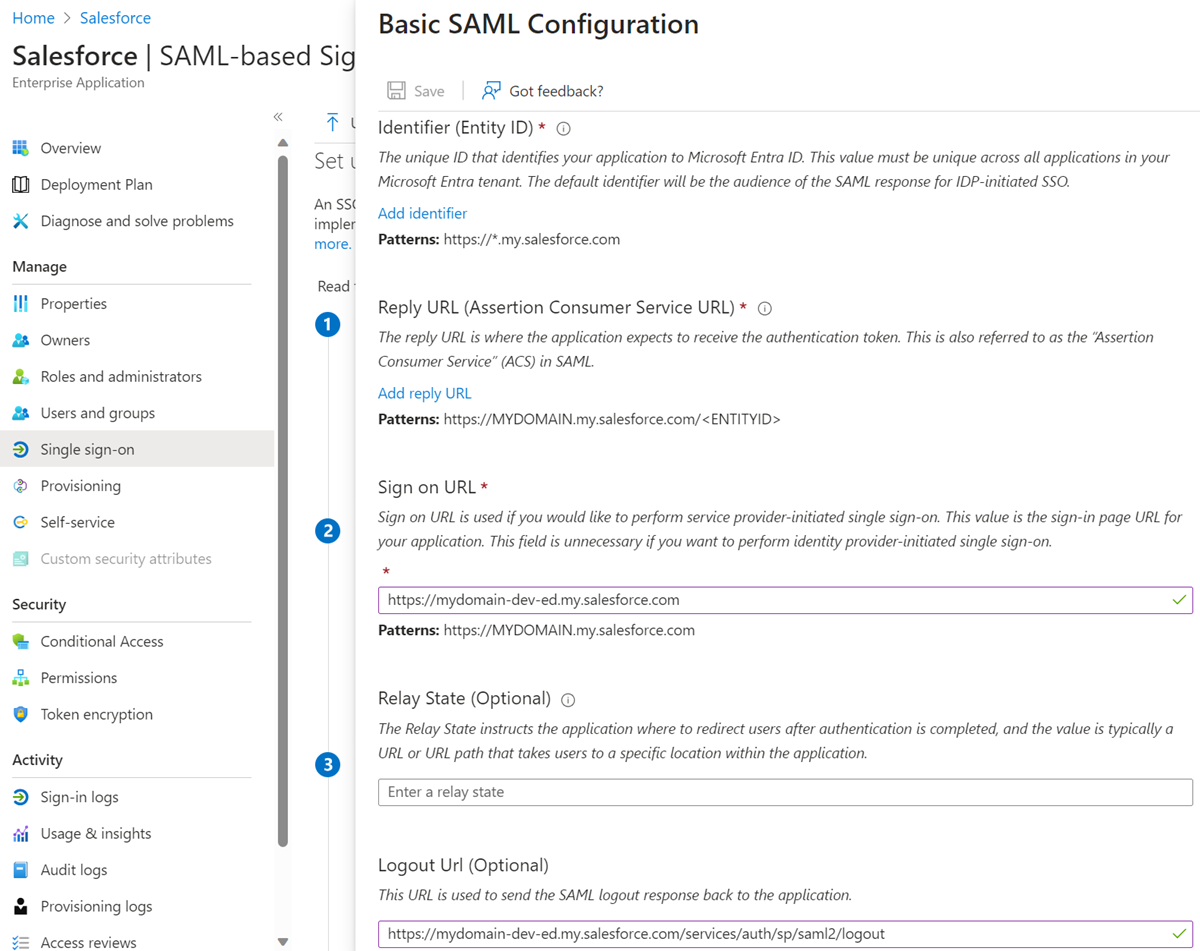Screen dimensions: 1200x951
Task: Click the Got feedback person icon
Action: [491, 91]
